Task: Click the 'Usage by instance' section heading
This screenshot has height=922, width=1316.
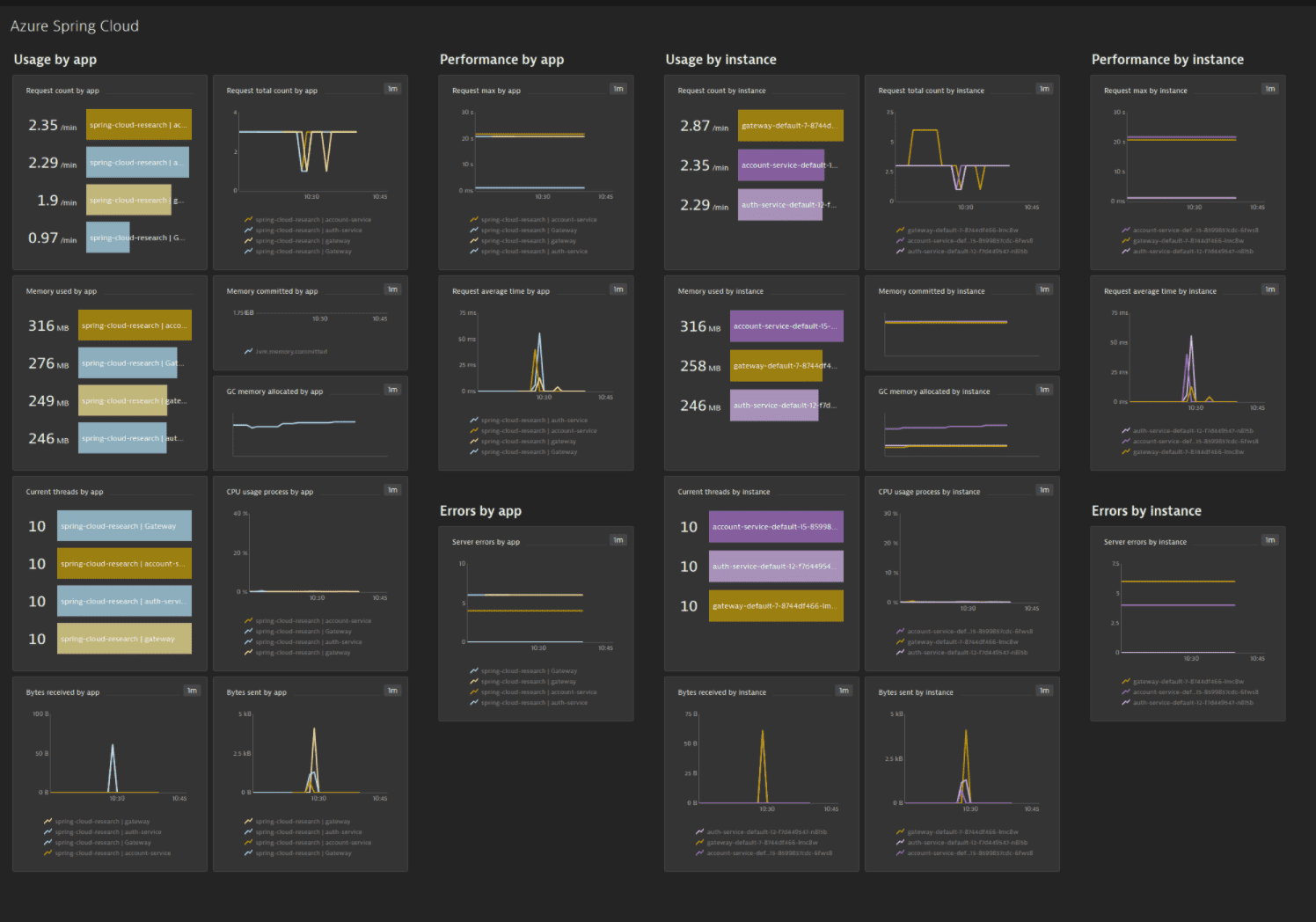Action: click(x=721, y=60)
